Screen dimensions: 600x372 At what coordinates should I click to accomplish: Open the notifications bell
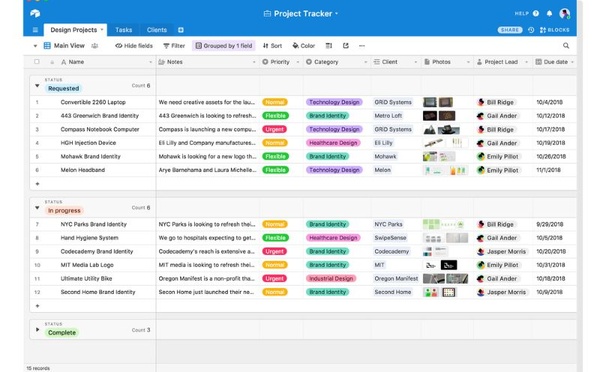pyautogui.click(x=549, y=13)
